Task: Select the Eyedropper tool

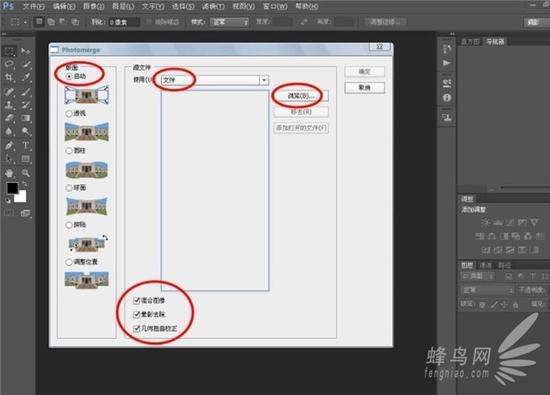Action: click(x=26, y=78)
